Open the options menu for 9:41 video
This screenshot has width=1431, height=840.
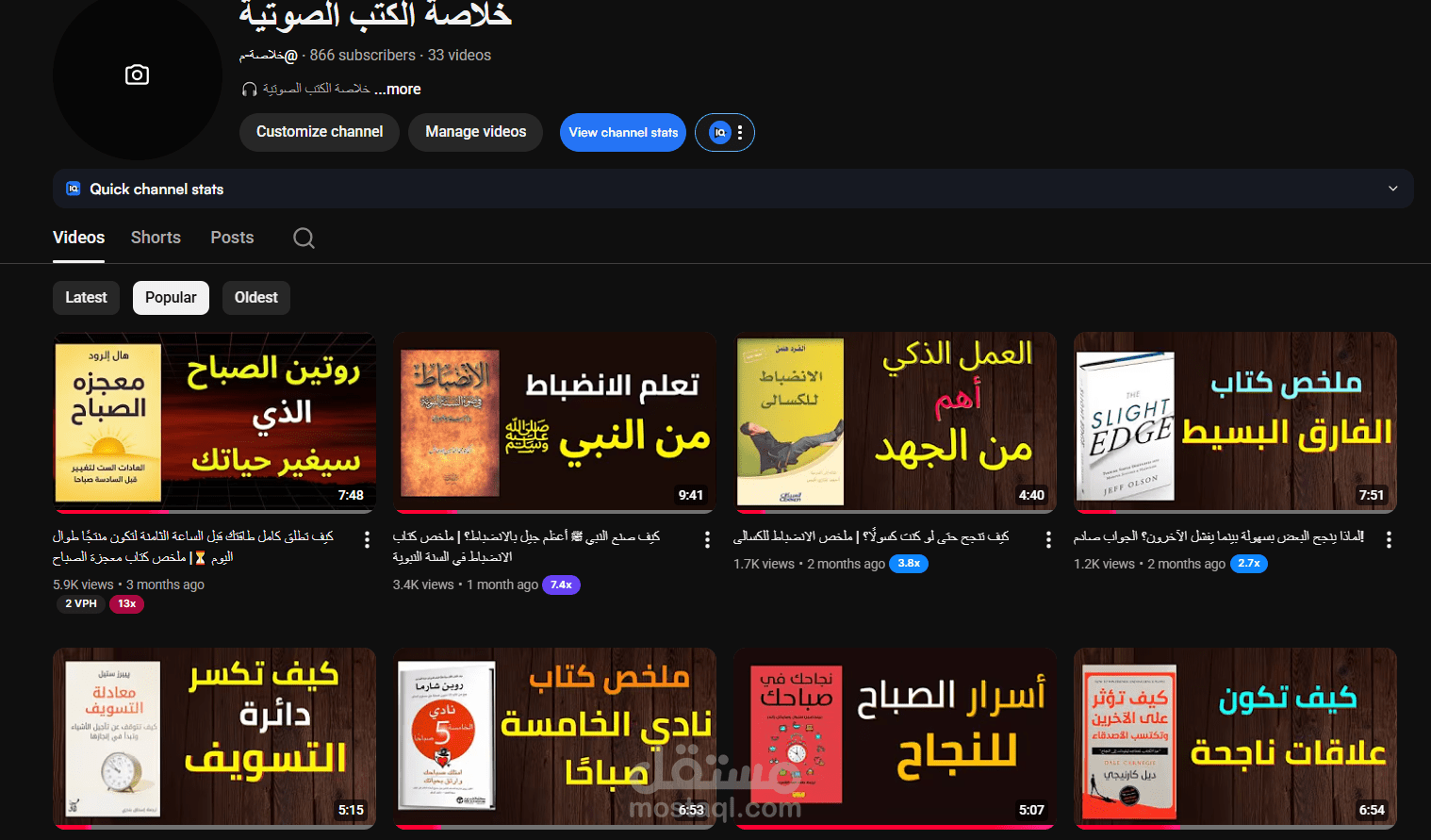(x=707, y=539)
